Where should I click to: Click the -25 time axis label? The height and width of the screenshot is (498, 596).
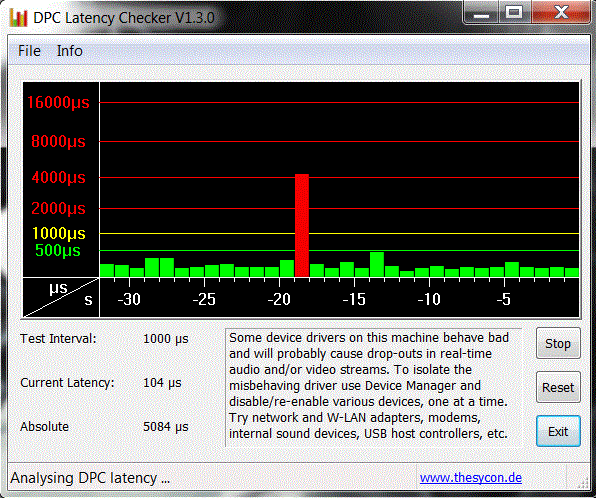pyautogui.click(x=204, y=300)
